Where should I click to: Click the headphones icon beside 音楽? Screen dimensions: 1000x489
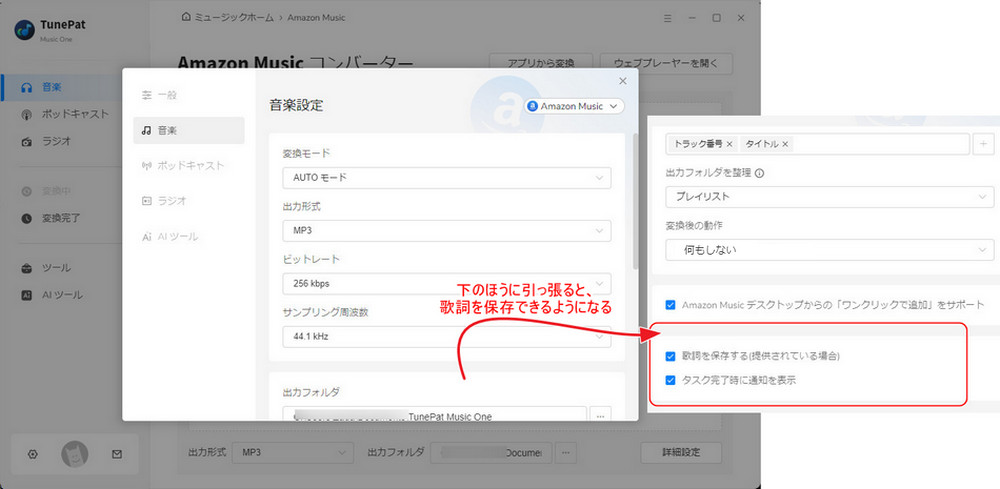click(27, 87)
